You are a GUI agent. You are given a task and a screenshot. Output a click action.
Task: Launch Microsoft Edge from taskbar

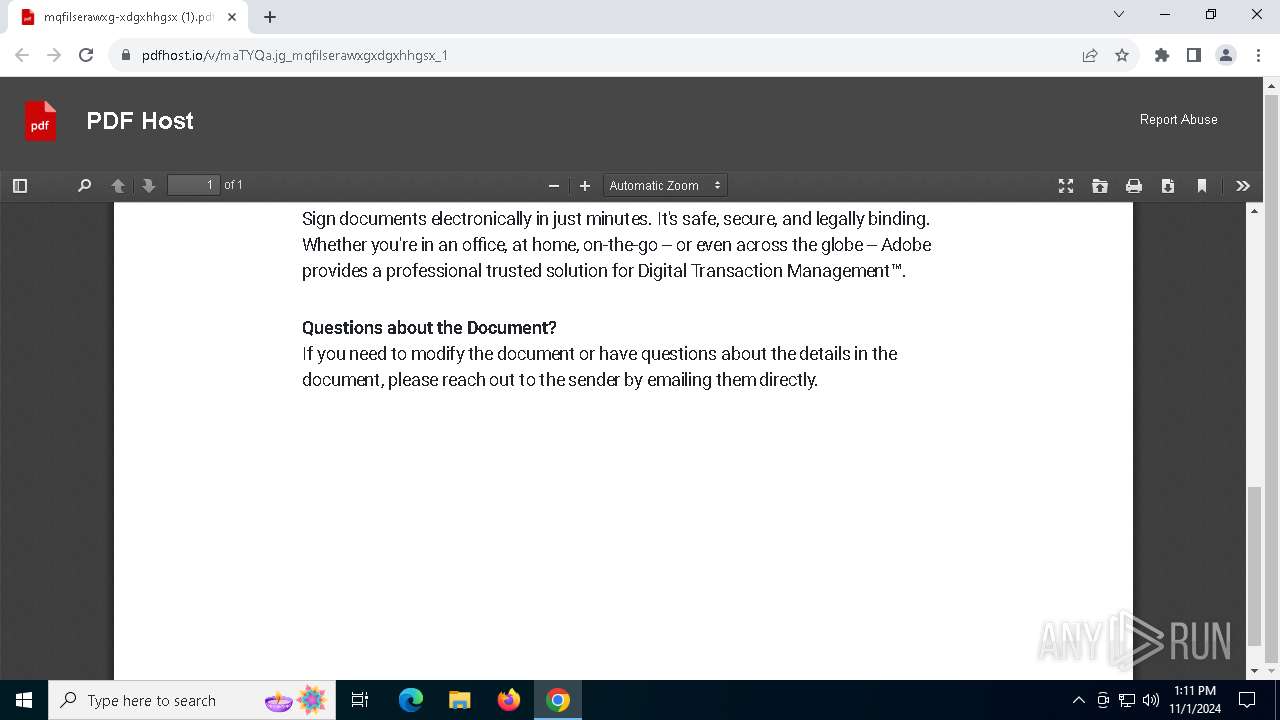coord(411,700)
